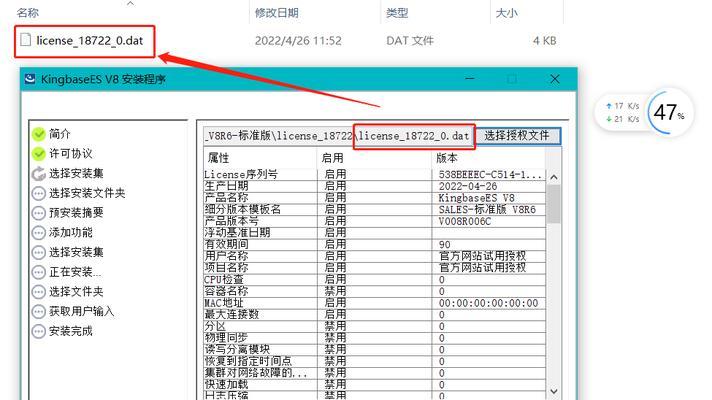
Task: Sort by 名称 column in Explorer
Action: pyautogui.click(x=28, y=13)
